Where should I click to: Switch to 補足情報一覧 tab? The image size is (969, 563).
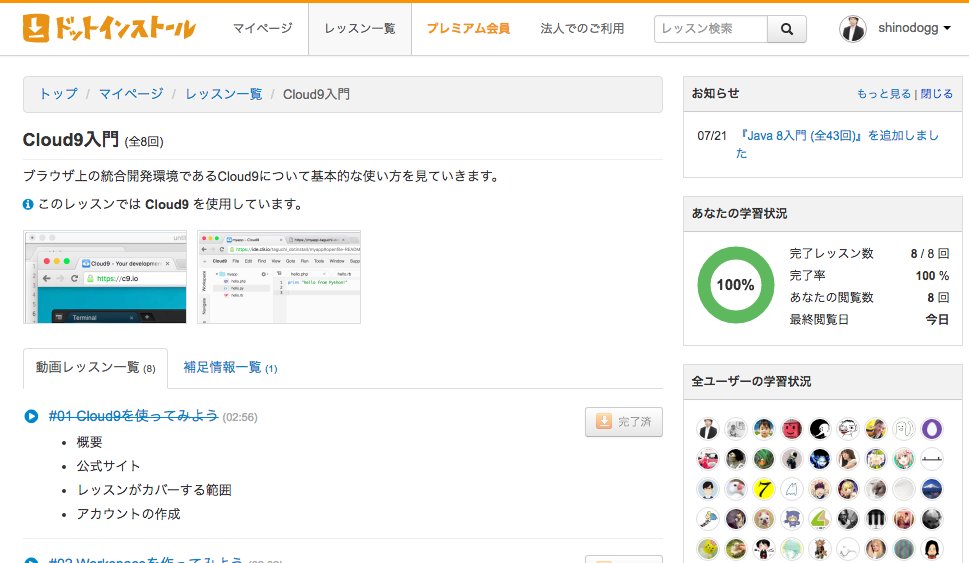231,368
